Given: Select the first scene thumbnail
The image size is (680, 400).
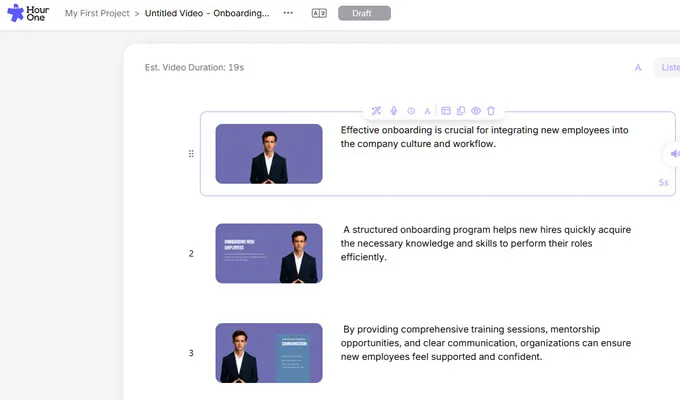Looking at the screenshot, I should (269, 154).
